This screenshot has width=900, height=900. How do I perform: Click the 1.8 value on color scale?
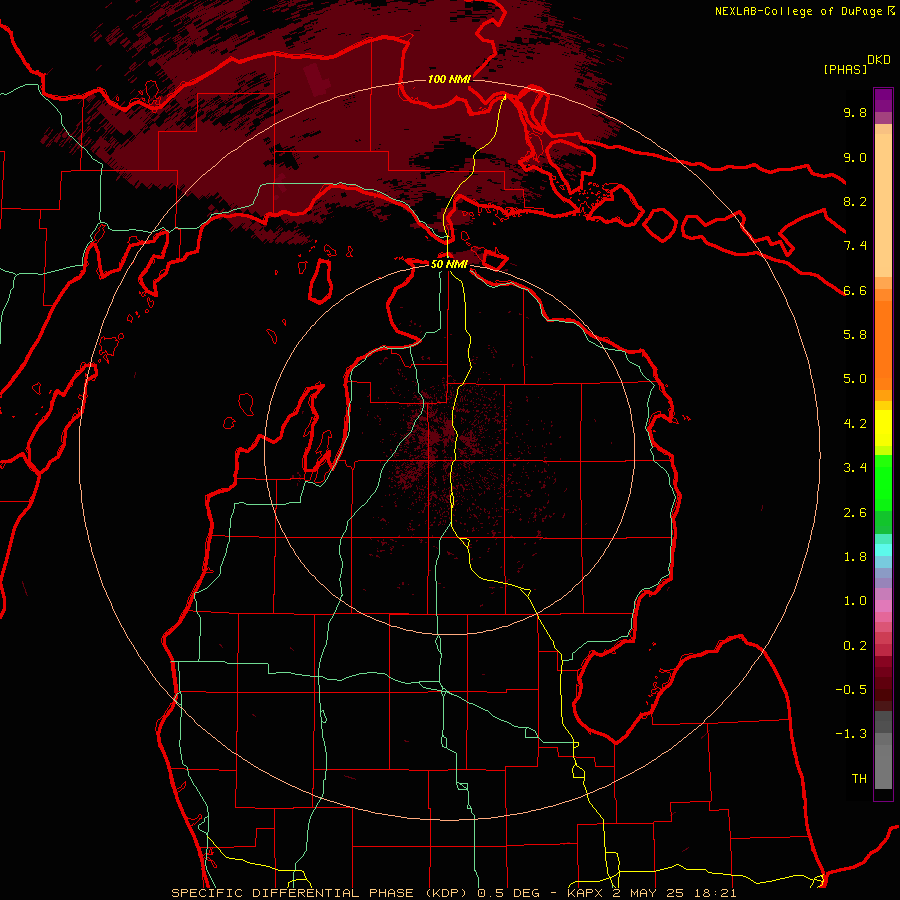pyautogui.click(x=855, y=557)
